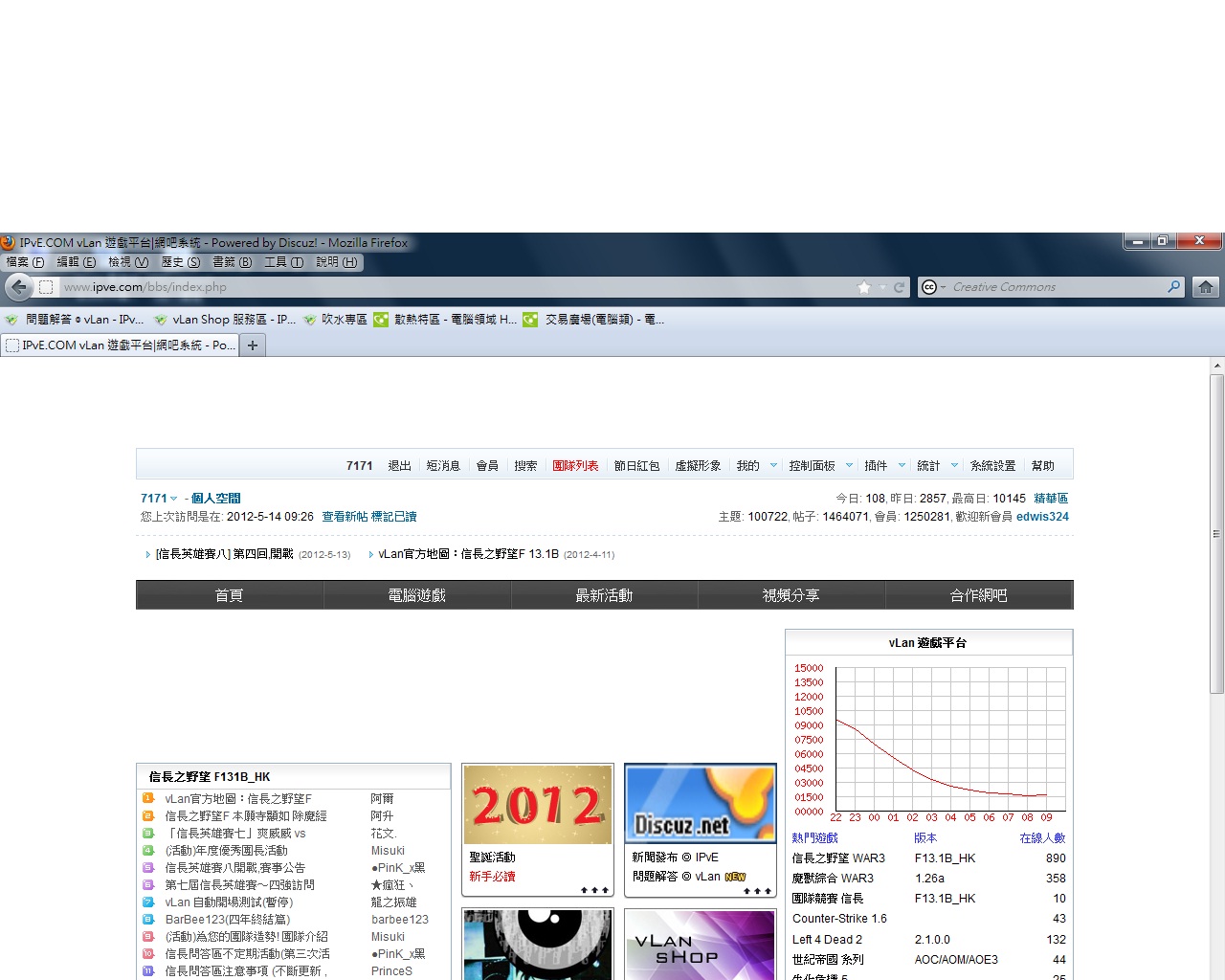The width and height of the screenshot is (1225, 980).
Task: Open the 編輯 (E) menu
Action: pos(77,262)
